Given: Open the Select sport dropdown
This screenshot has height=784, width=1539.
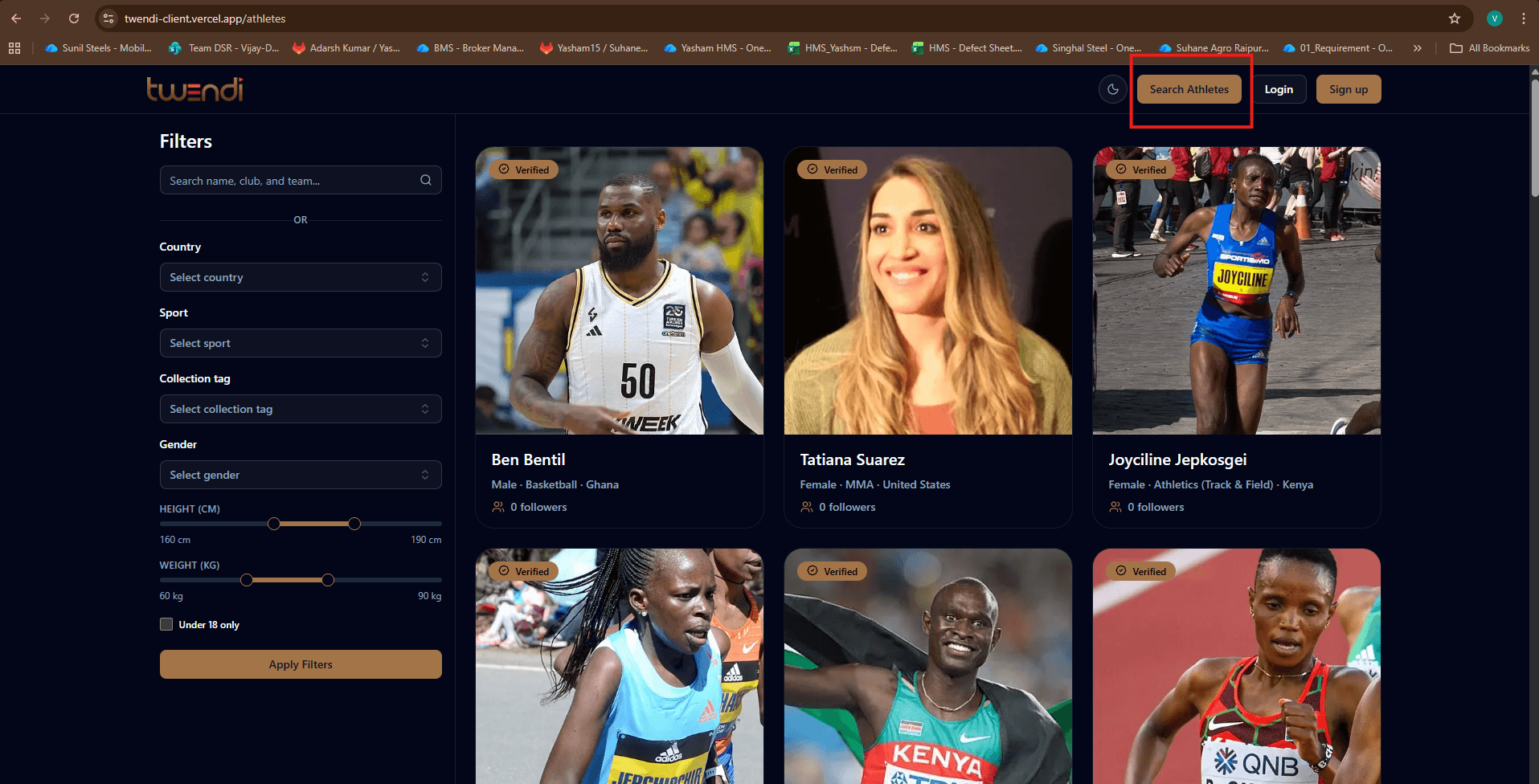Looking at the screenshot, I should click(x=300, y=343).
